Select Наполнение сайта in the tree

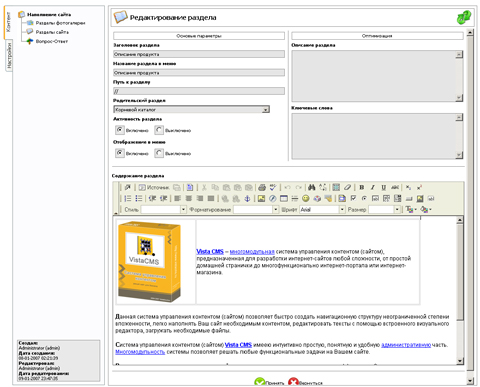tap(49, 14)
